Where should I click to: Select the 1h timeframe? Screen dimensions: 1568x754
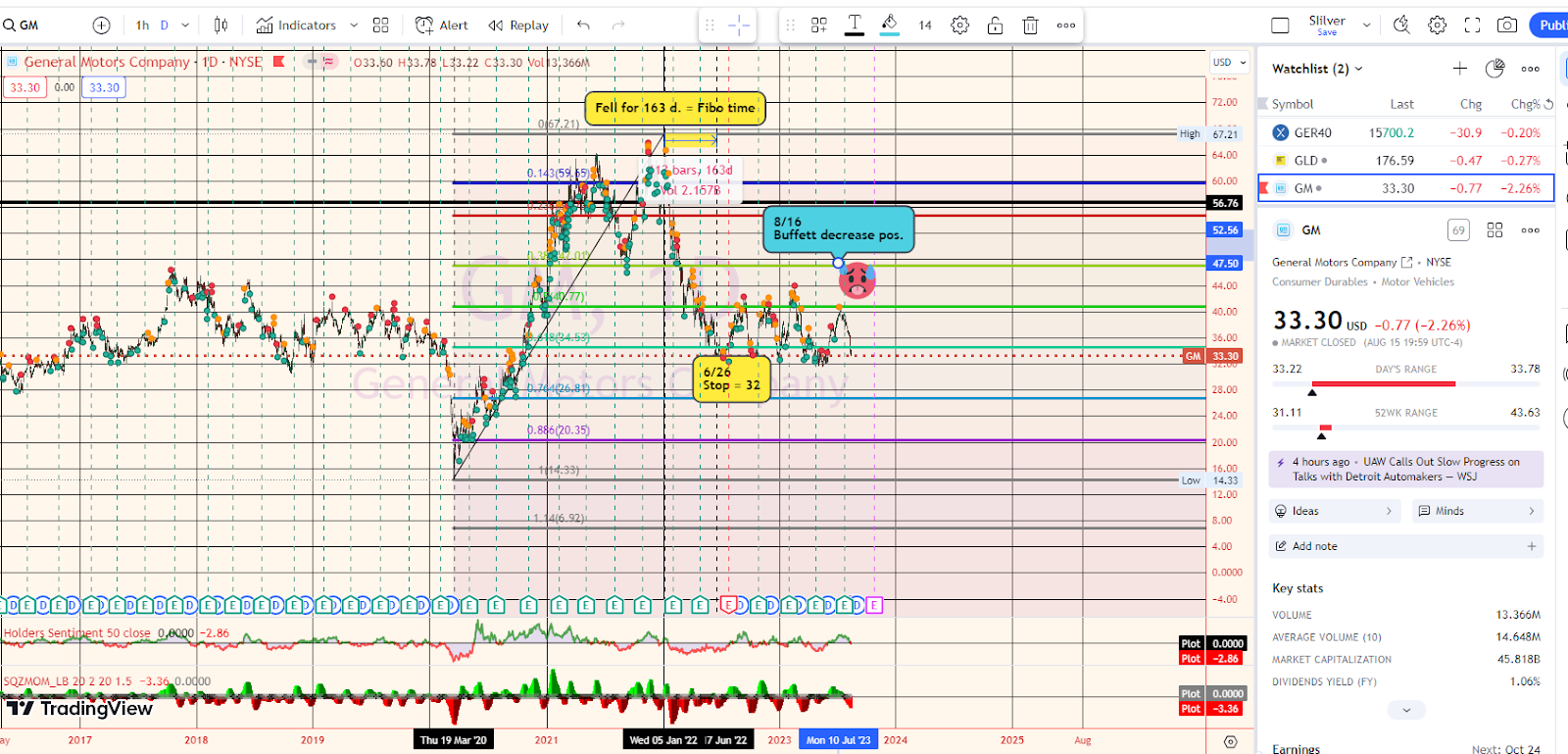[x=143, y=25]
